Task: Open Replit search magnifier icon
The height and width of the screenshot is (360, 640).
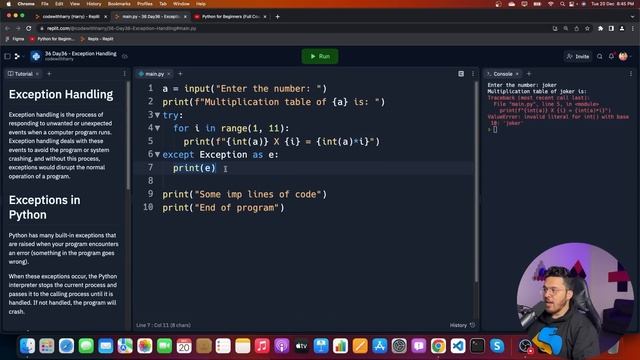Action: (x=600, y=57)
